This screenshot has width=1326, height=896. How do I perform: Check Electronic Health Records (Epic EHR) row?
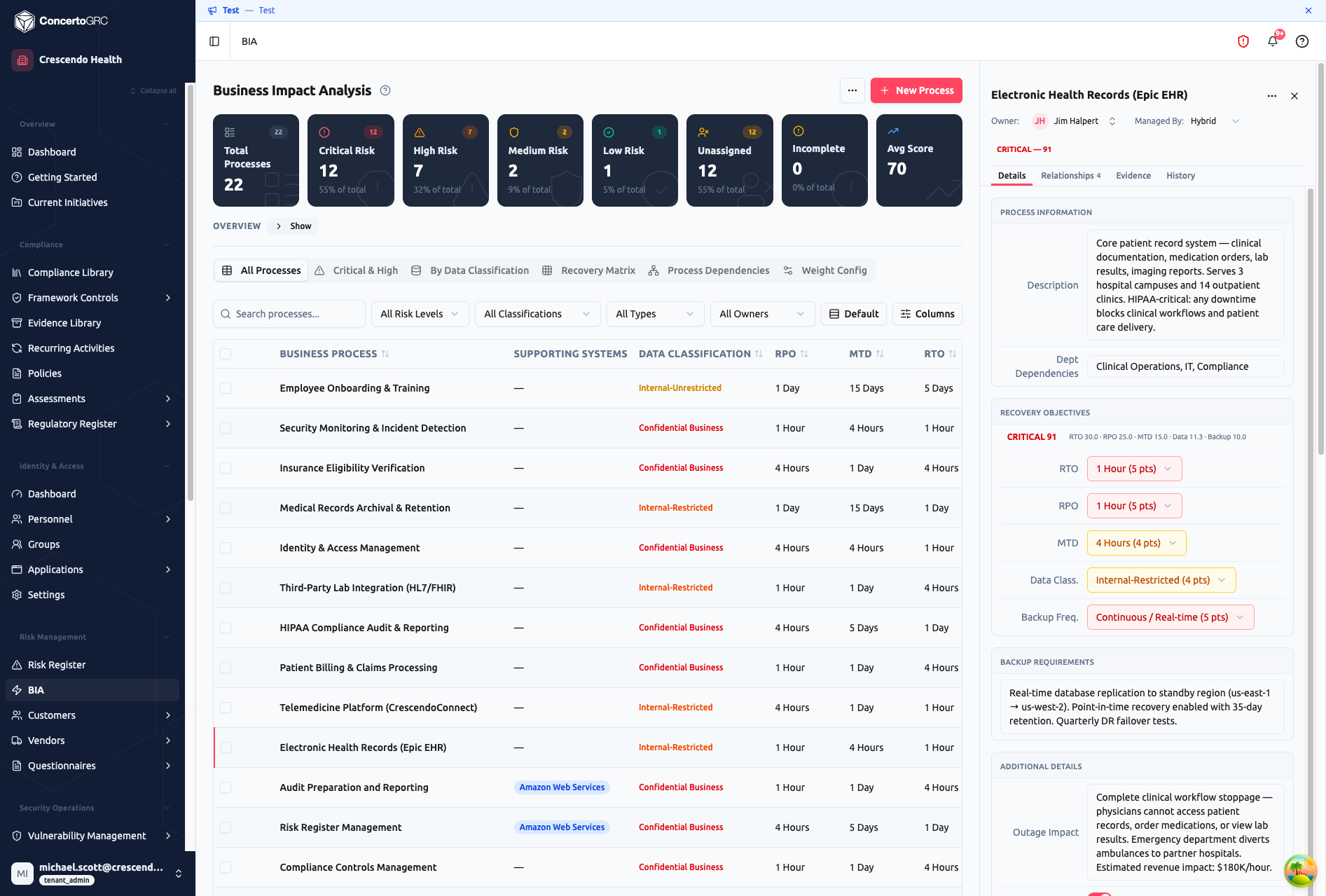pyautogui.click(x=226, y=747)
